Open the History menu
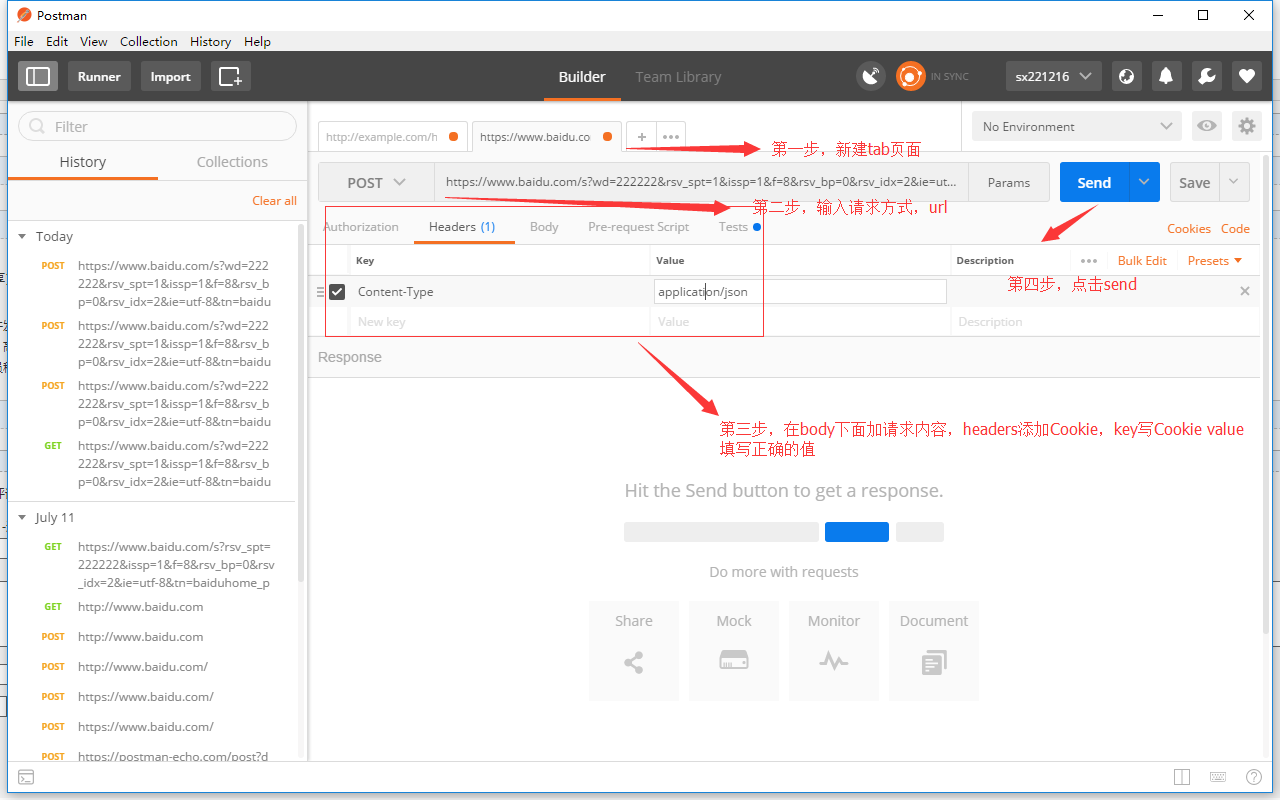 [210, 41]
